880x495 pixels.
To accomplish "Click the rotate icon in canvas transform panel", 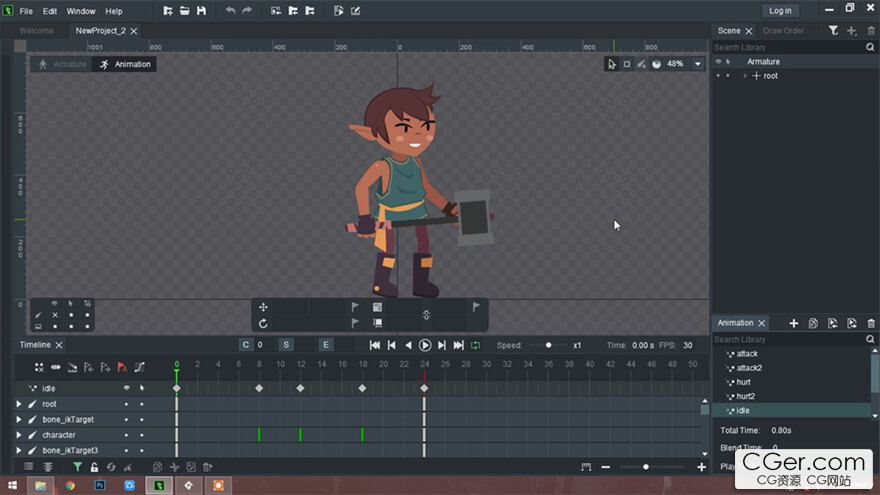I will pyautogui.click(x=263, y=323).
